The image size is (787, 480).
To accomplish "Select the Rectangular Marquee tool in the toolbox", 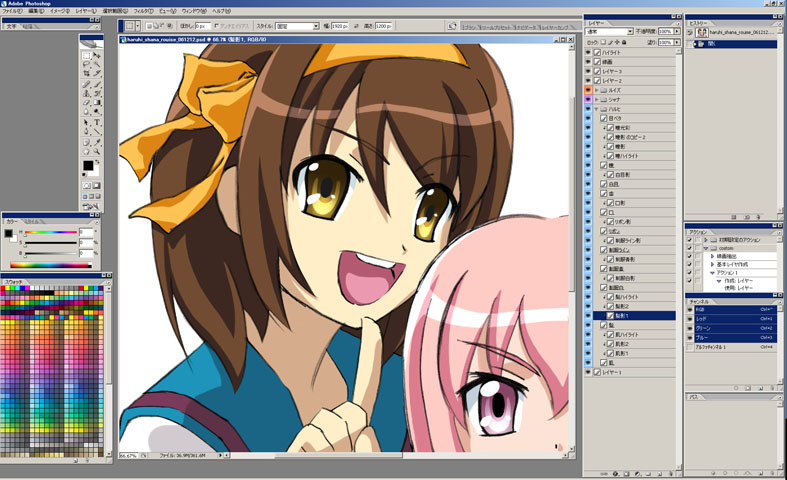I will [x=86, y=55].
